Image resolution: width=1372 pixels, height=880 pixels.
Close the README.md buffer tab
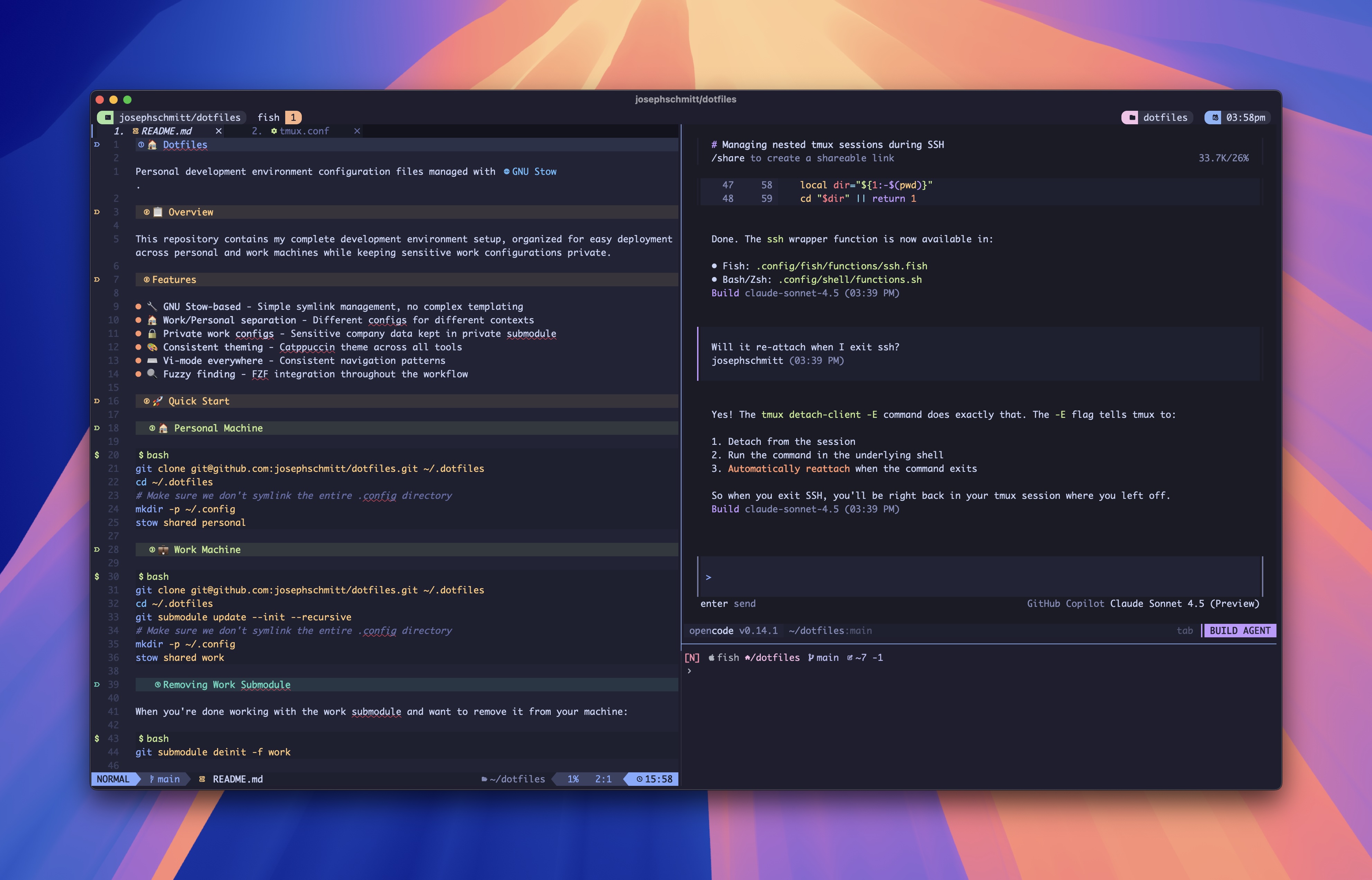point(219,131)
